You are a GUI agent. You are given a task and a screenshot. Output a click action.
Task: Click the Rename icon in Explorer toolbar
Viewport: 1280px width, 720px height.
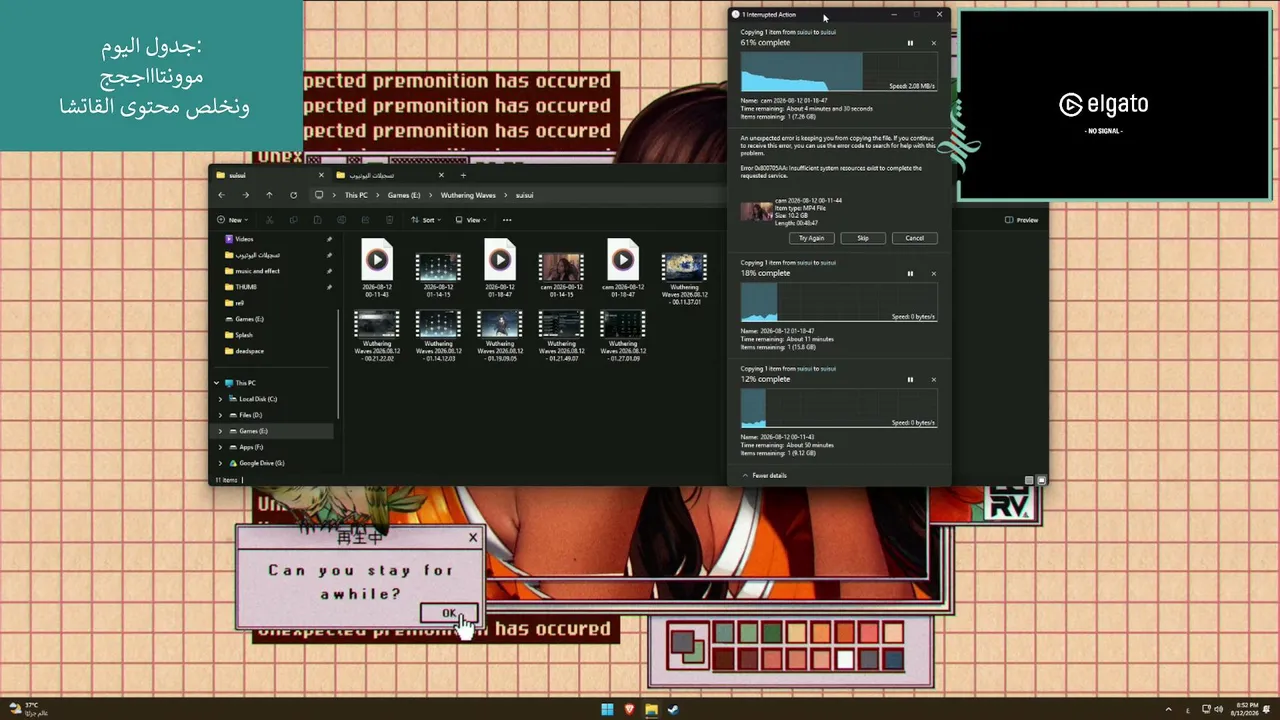(341, 220)
